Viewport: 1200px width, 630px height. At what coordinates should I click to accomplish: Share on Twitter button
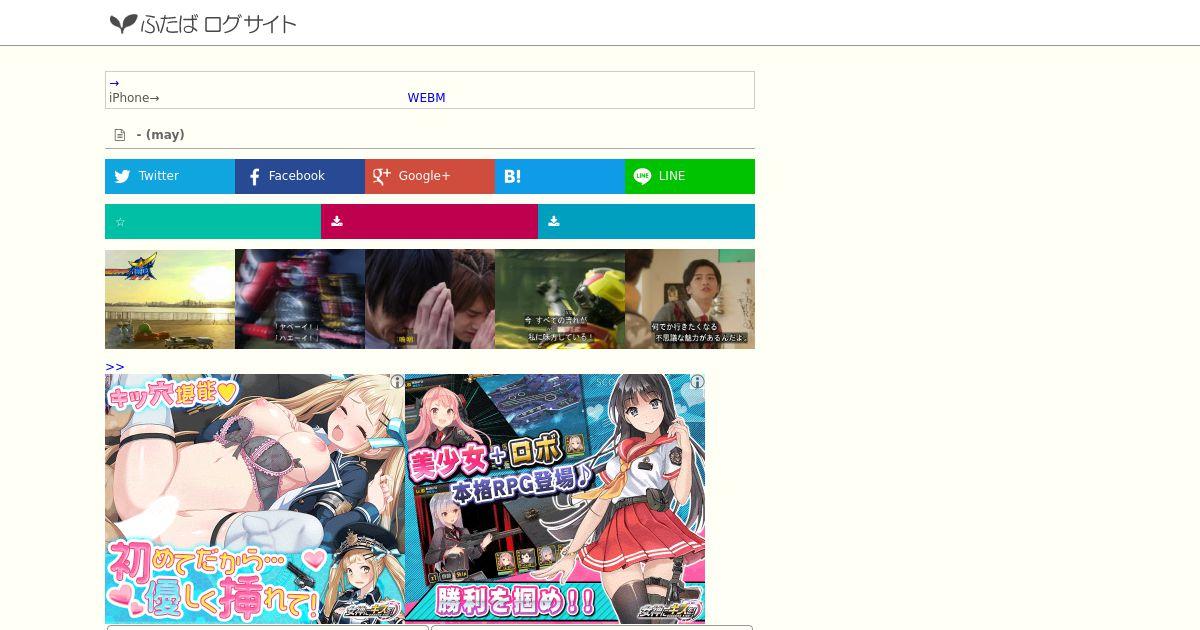(170, 176)
